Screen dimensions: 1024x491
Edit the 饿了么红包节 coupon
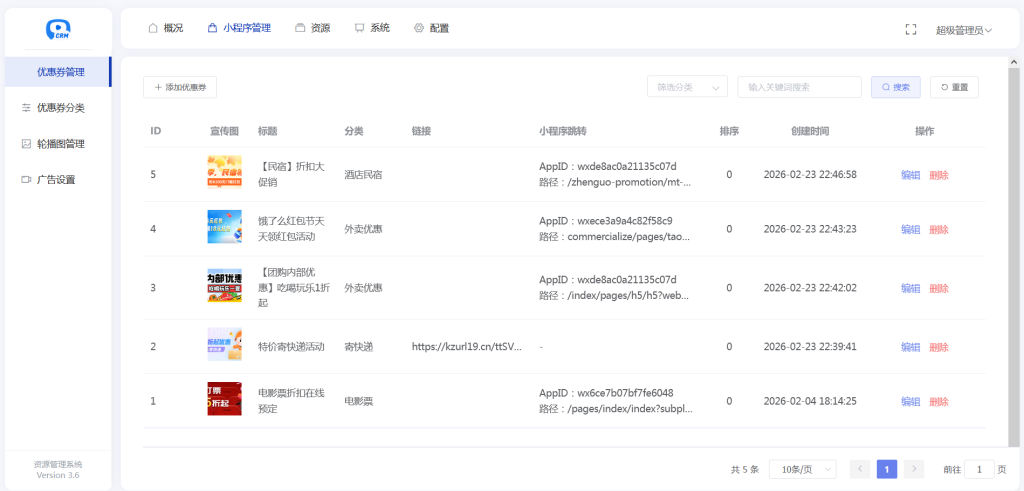(910, 229)
